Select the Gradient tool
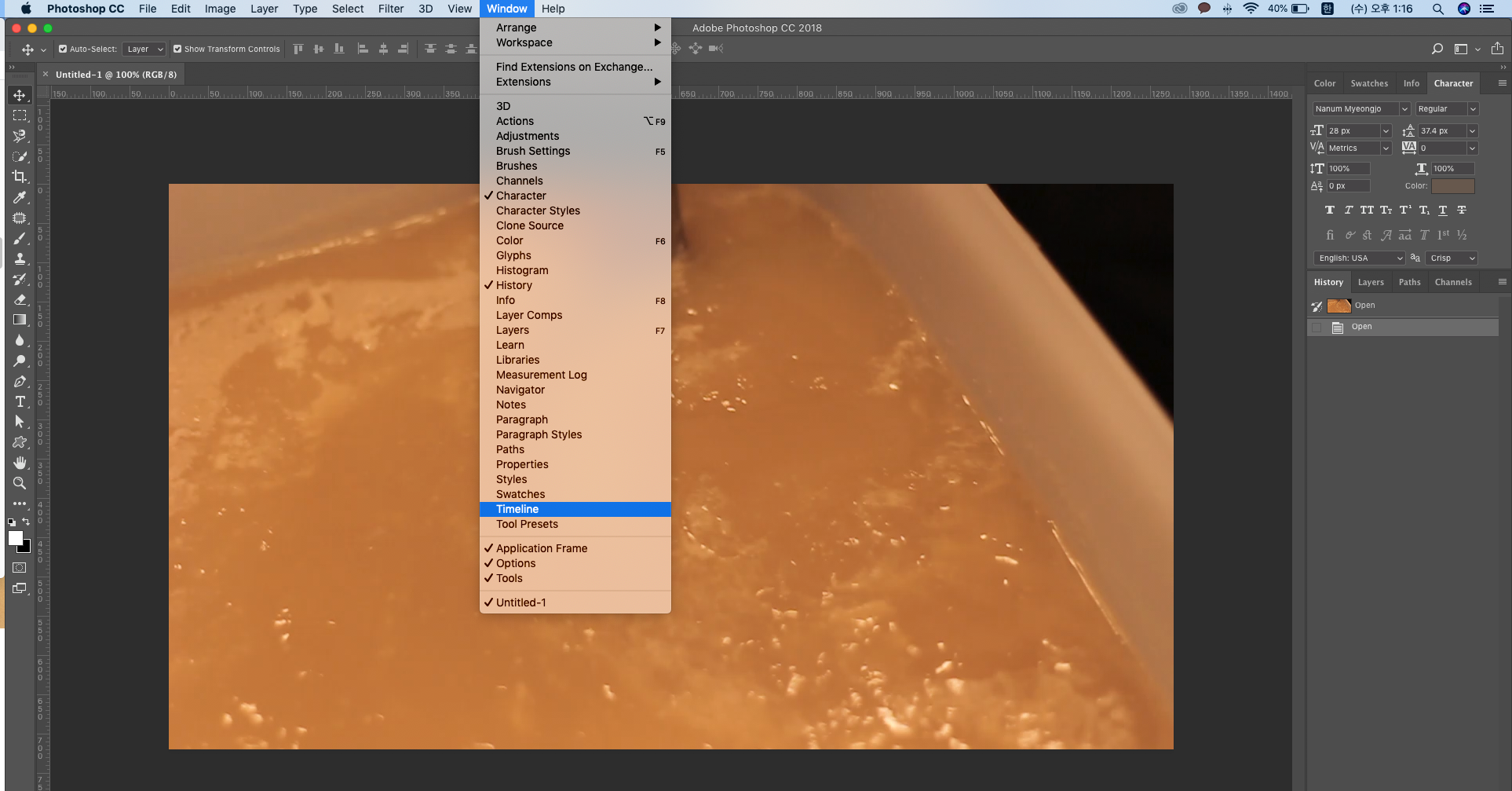Image resolution: width=1512 pixels, height=791 pixels. click(20, 320)
